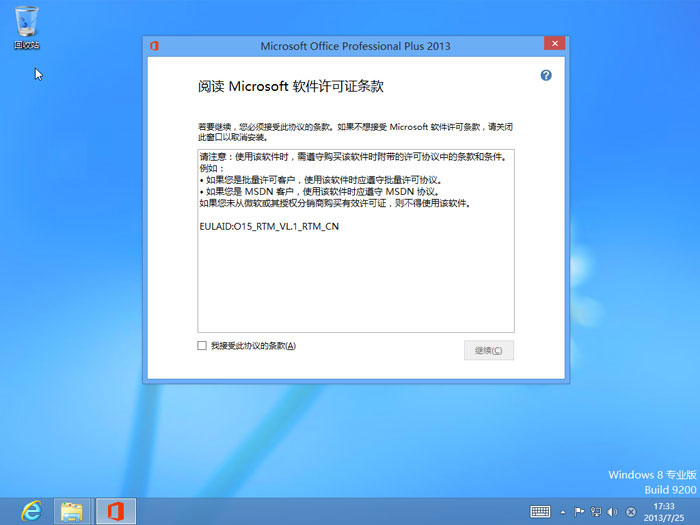Click the 阅读 Microsoft 软件许可证条款 heading

pyautogui.click(x=291, y=87)
